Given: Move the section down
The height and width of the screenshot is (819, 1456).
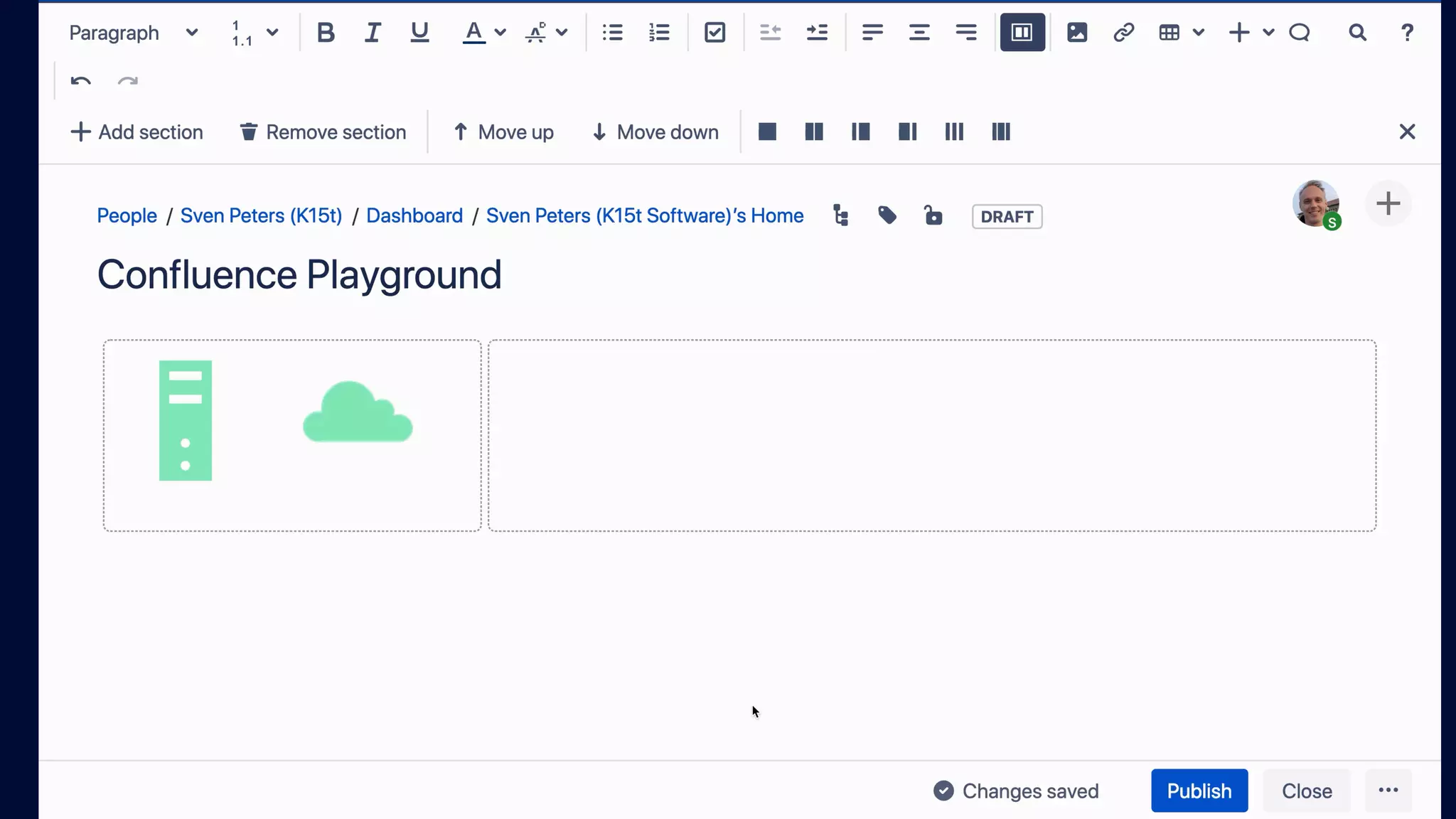Looking at the screenshot, I should [x=655, y=132].
